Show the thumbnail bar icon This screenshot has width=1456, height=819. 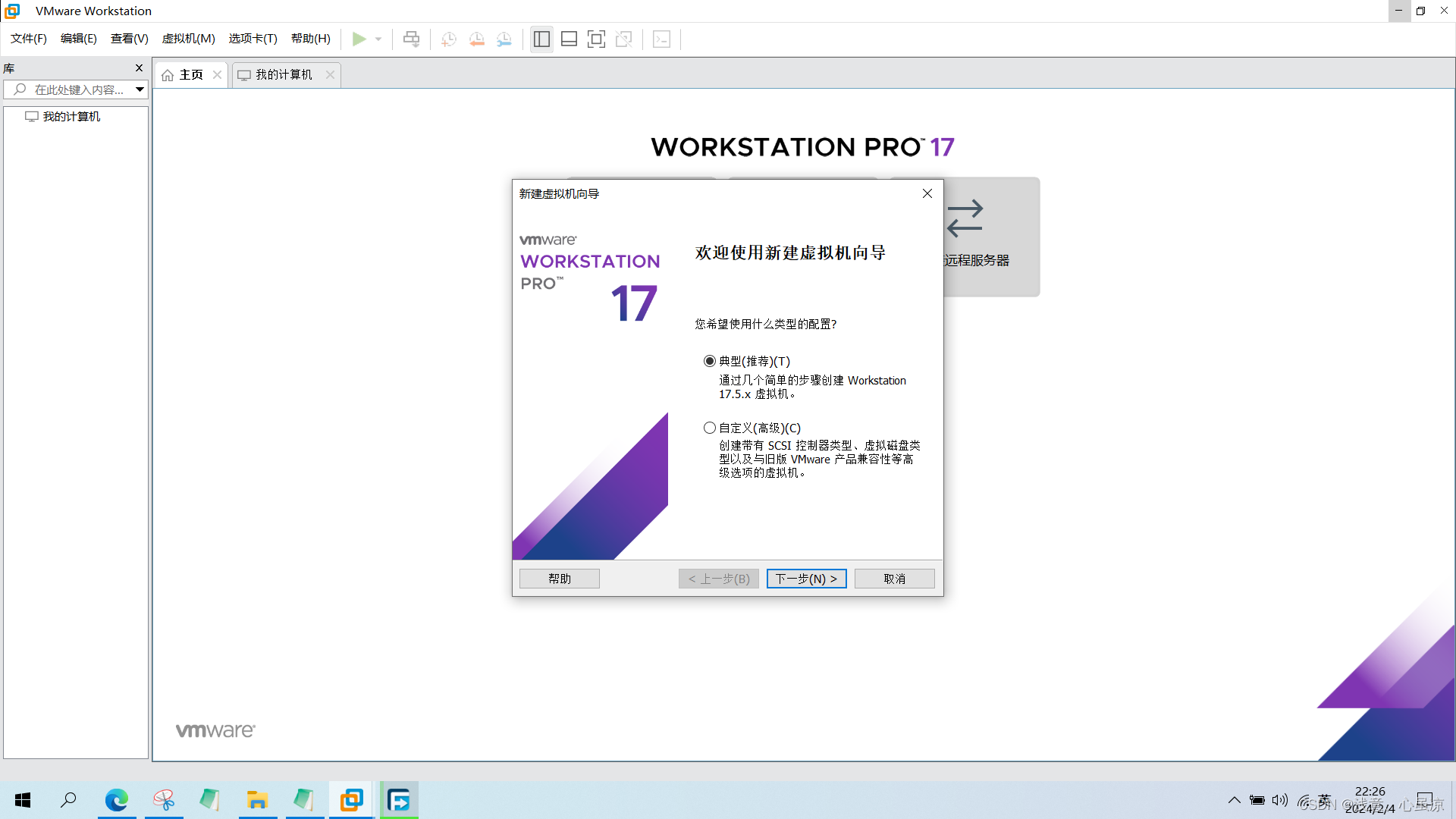coord(569,39)
